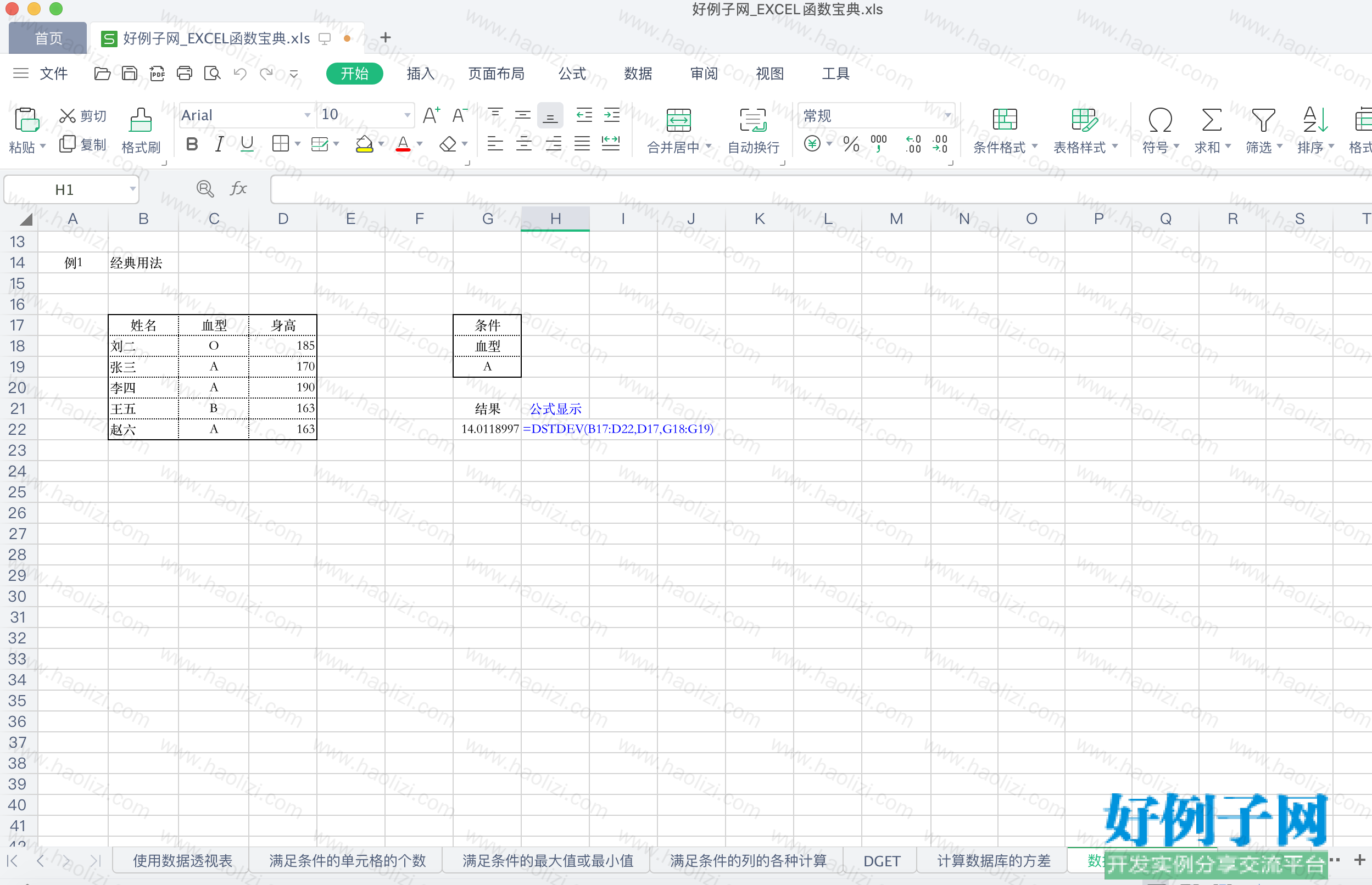Click the zoom magnifier beside fx

tap(205, 188)
